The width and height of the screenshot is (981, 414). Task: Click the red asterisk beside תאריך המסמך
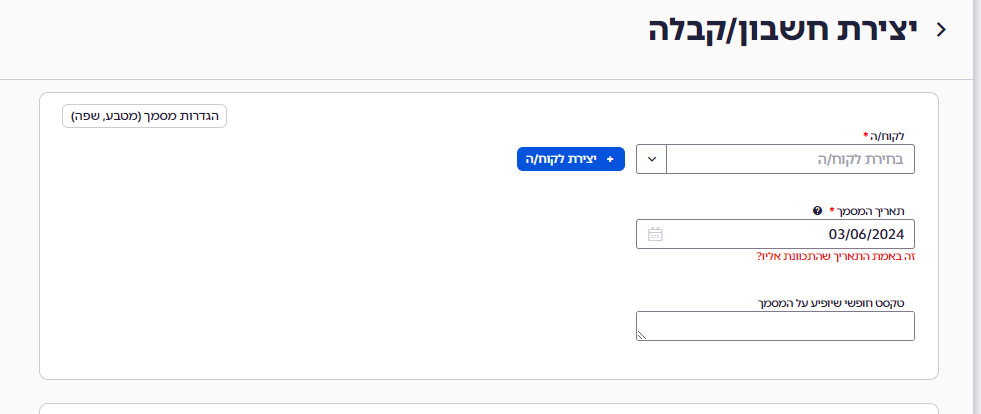pyautogui.click(x=832, y=211)
